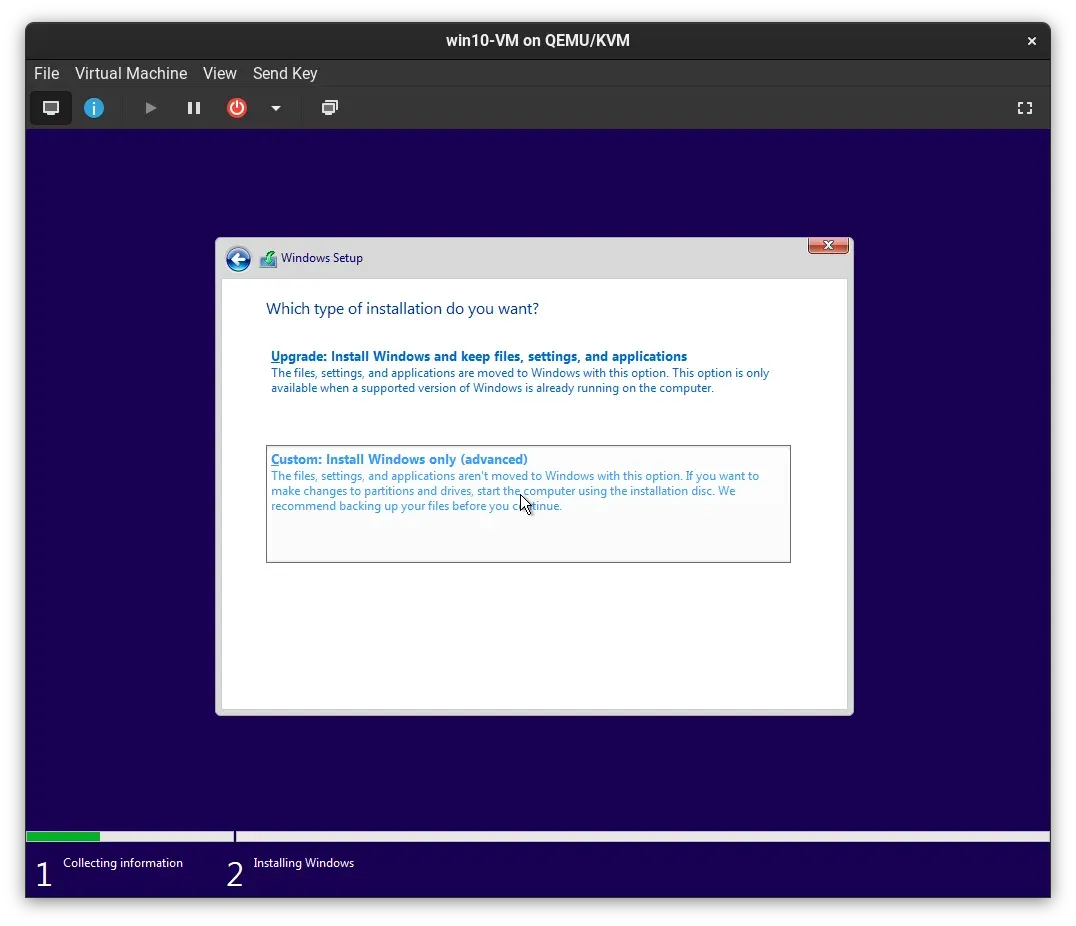The width and height of the screenshot is (1076, 926).
Task: Click the Collecting information progress bar
Action: pos(130,836)
